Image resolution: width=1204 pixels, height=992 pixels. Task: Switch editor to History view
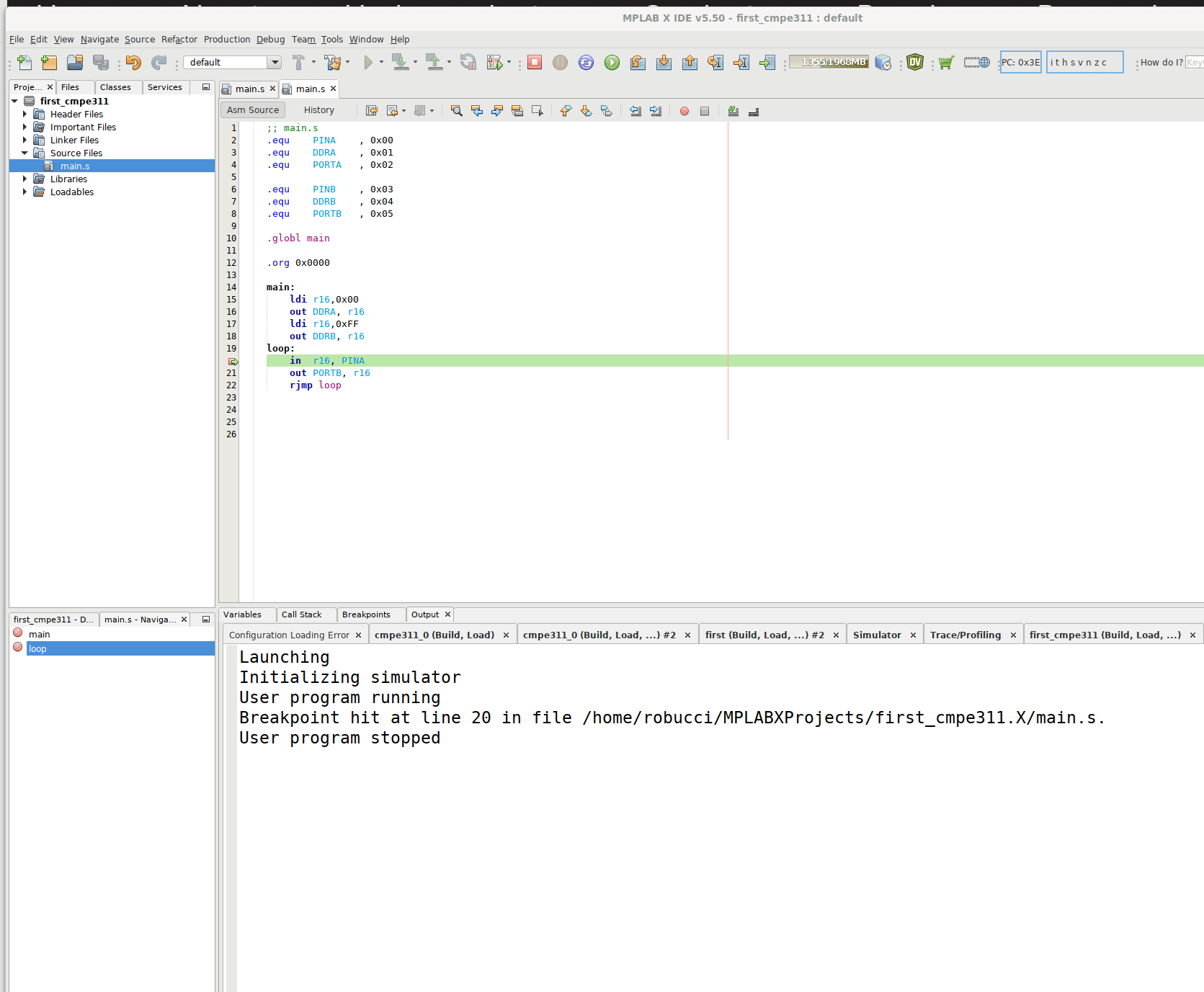pos(319,110)
